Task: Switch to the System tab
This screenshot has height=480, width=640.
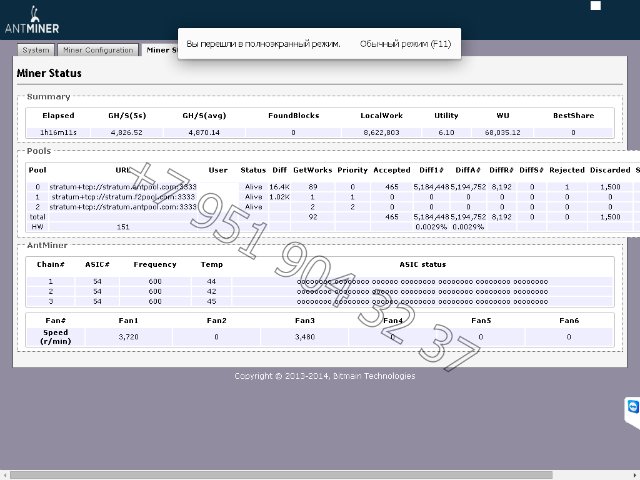Action: (36, 50)
